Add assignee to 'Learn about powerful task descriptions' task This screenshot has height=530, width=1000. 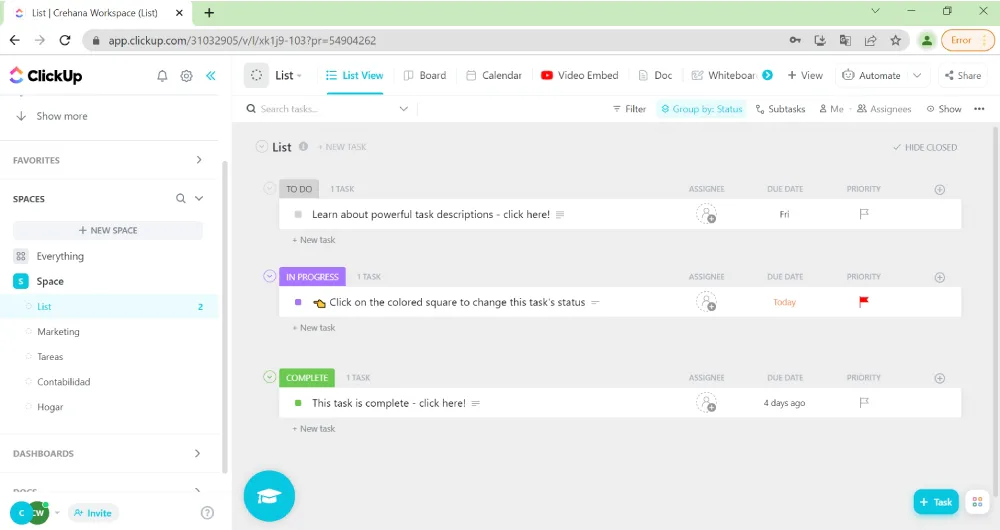point(706,214)
